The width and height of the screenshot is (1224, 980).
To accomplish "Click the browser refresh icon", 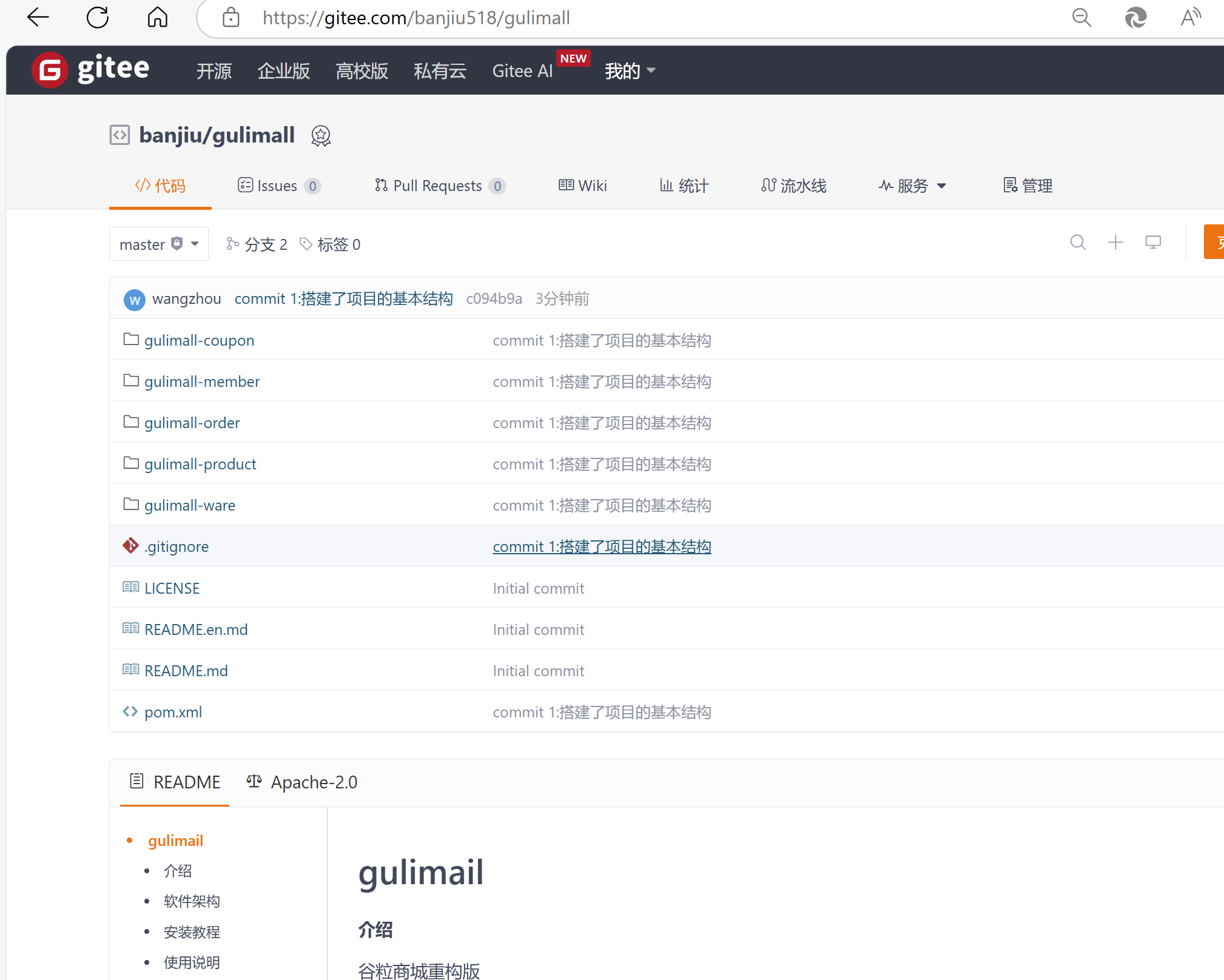I will pyautogui.click(x=98, y=18).
